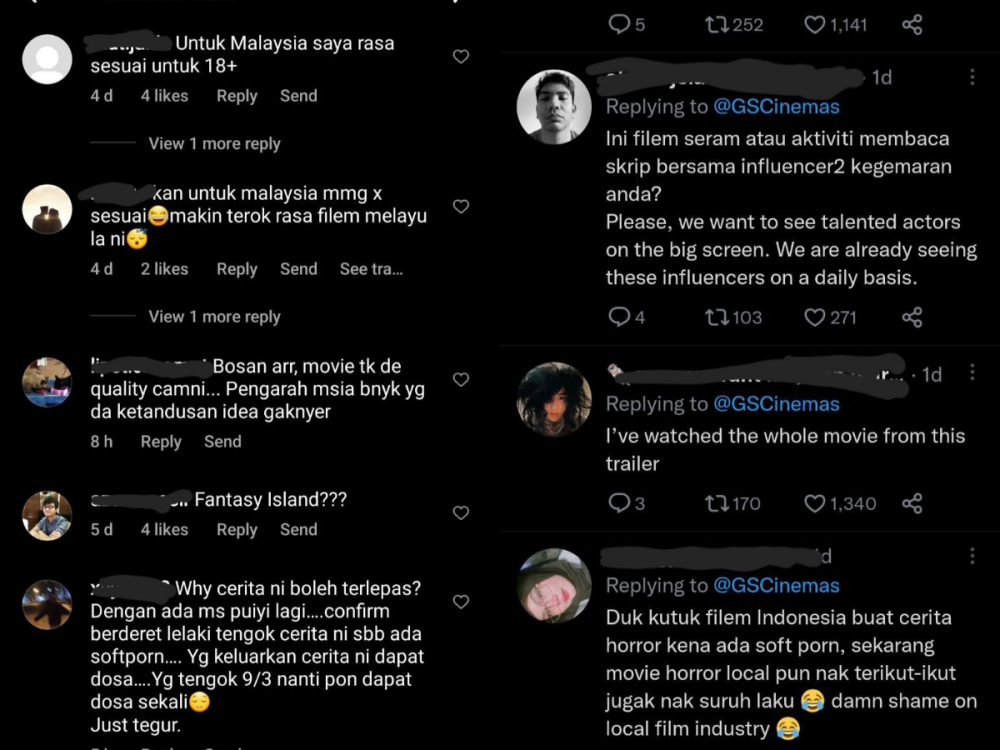The height and width of the screenshot is (750, 1000).
Task: Expand 'View 1 more reply' under the first comment
Action: click(214, 144)
